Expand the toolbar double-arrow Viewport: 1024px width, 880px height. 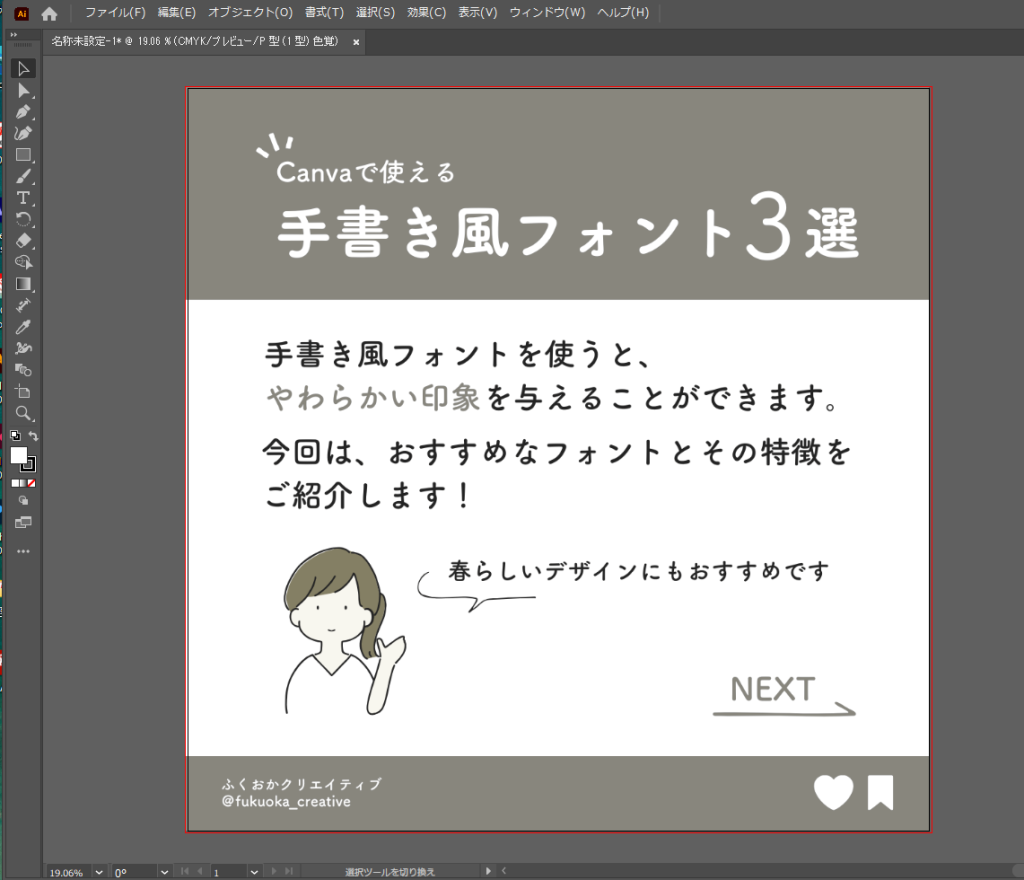14,35
